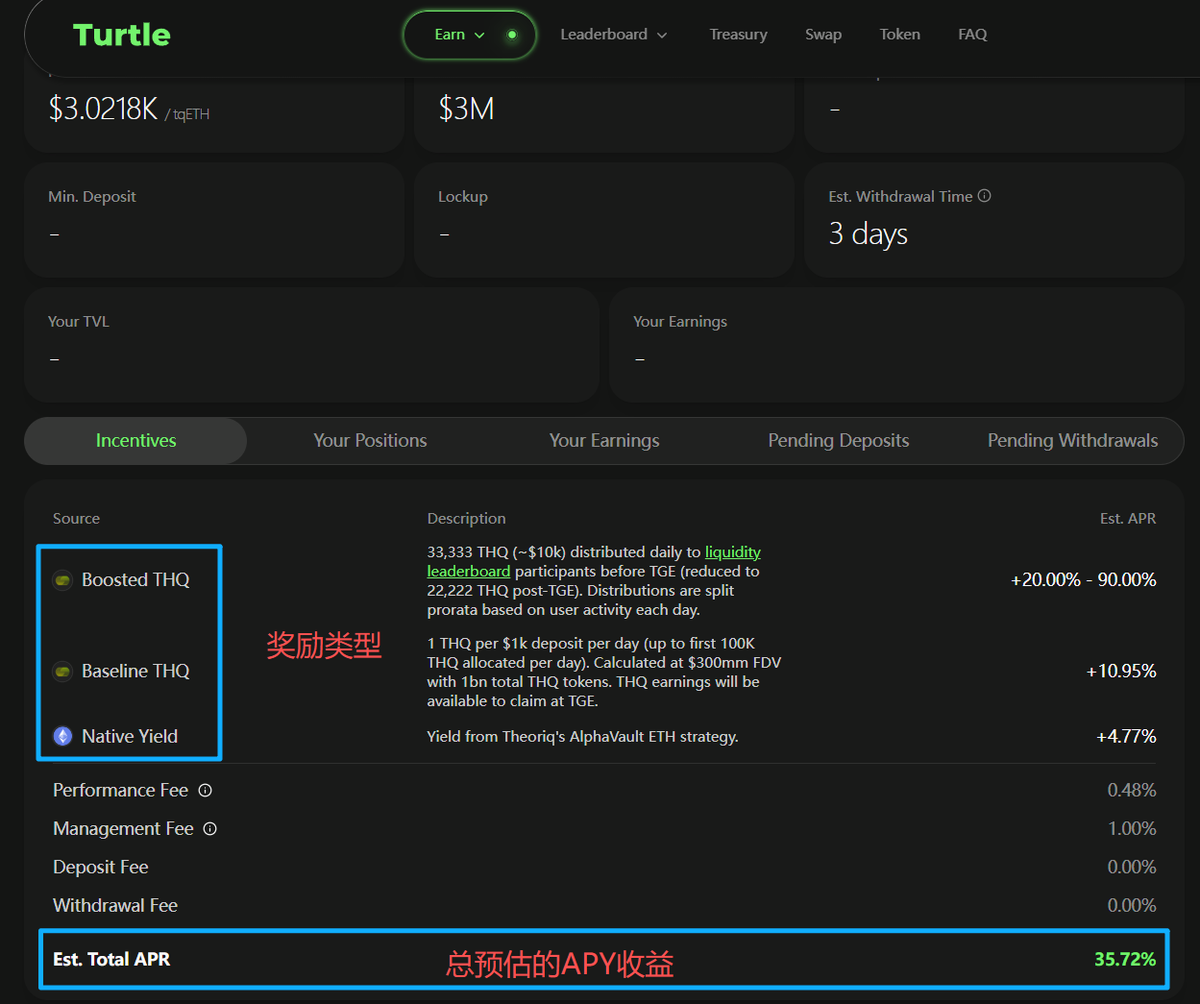Screen dimensions: 1200x1004
Task: Follow the liquidity leaderboard link
Action: pos(732,552)
